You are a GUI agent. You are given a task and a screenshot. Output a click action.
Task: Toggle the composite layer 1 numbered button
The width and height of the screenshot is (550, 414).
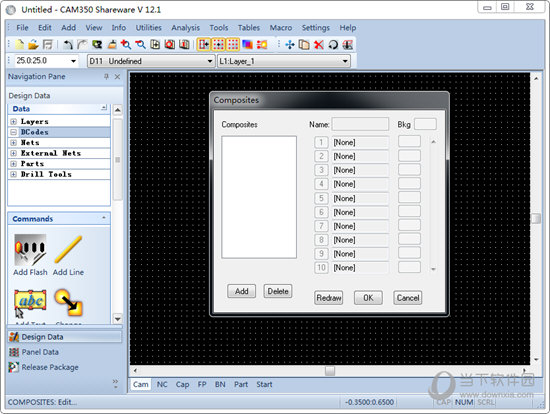tap(321, 142)
